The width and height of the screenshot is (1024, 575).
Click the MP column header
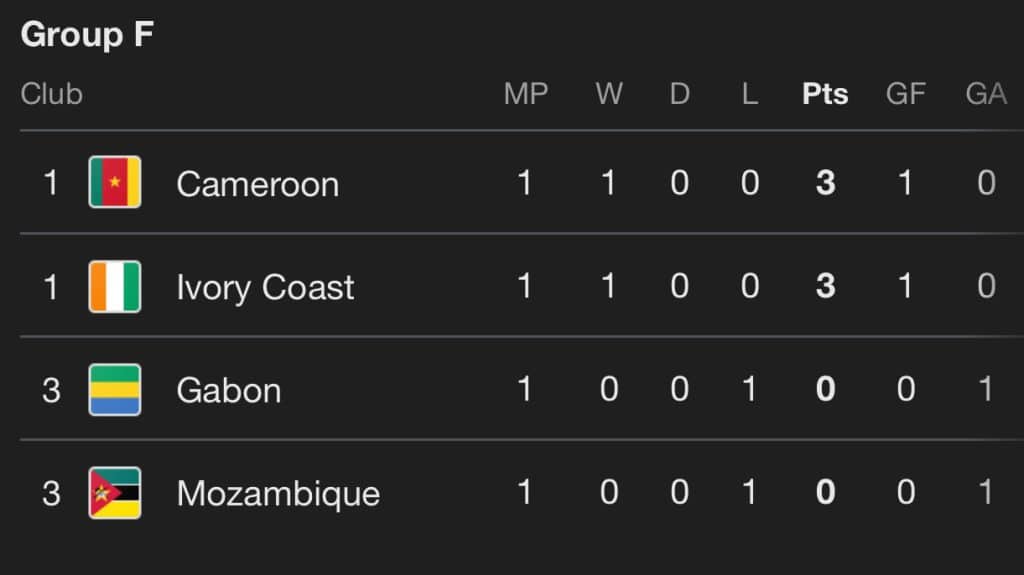(x=525, y=94)
